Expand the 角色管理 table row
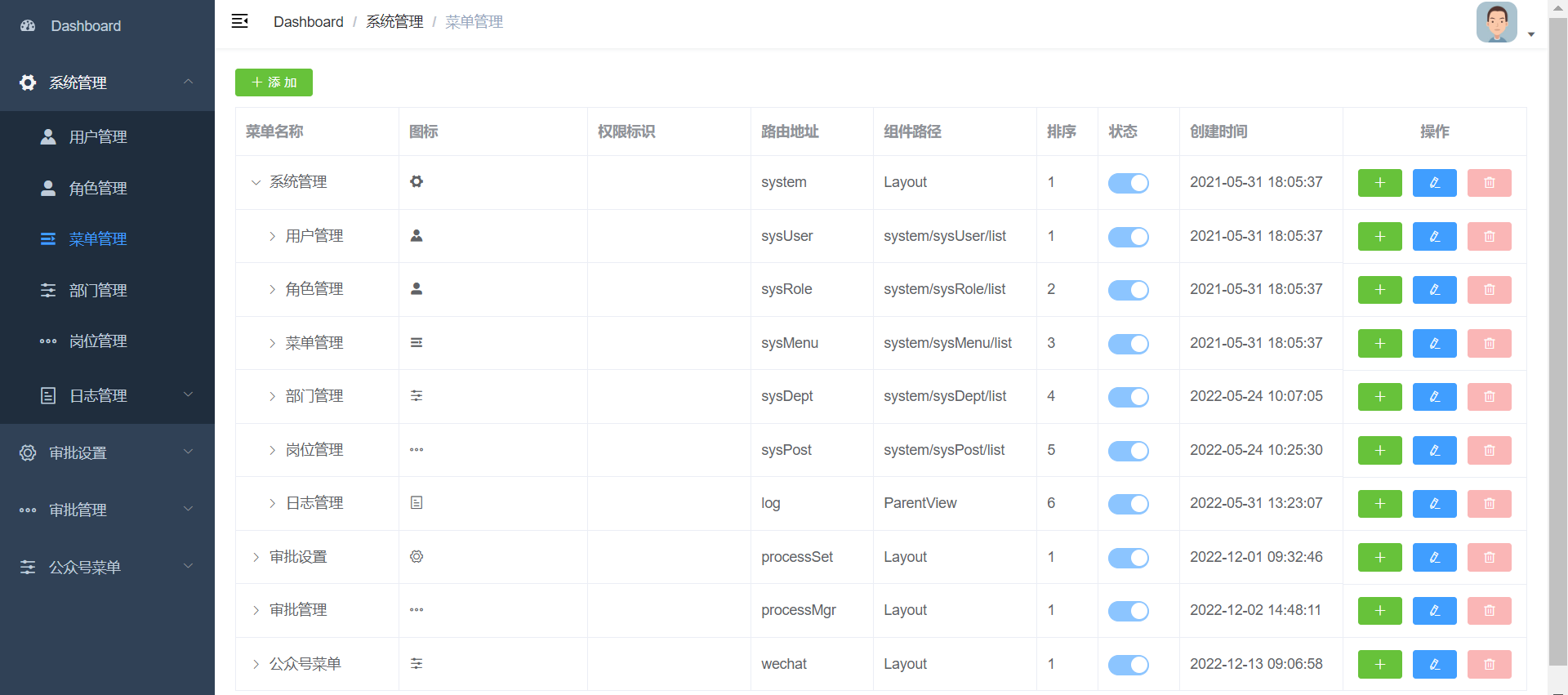The image size is (1568, 695). tap(272, 289)
